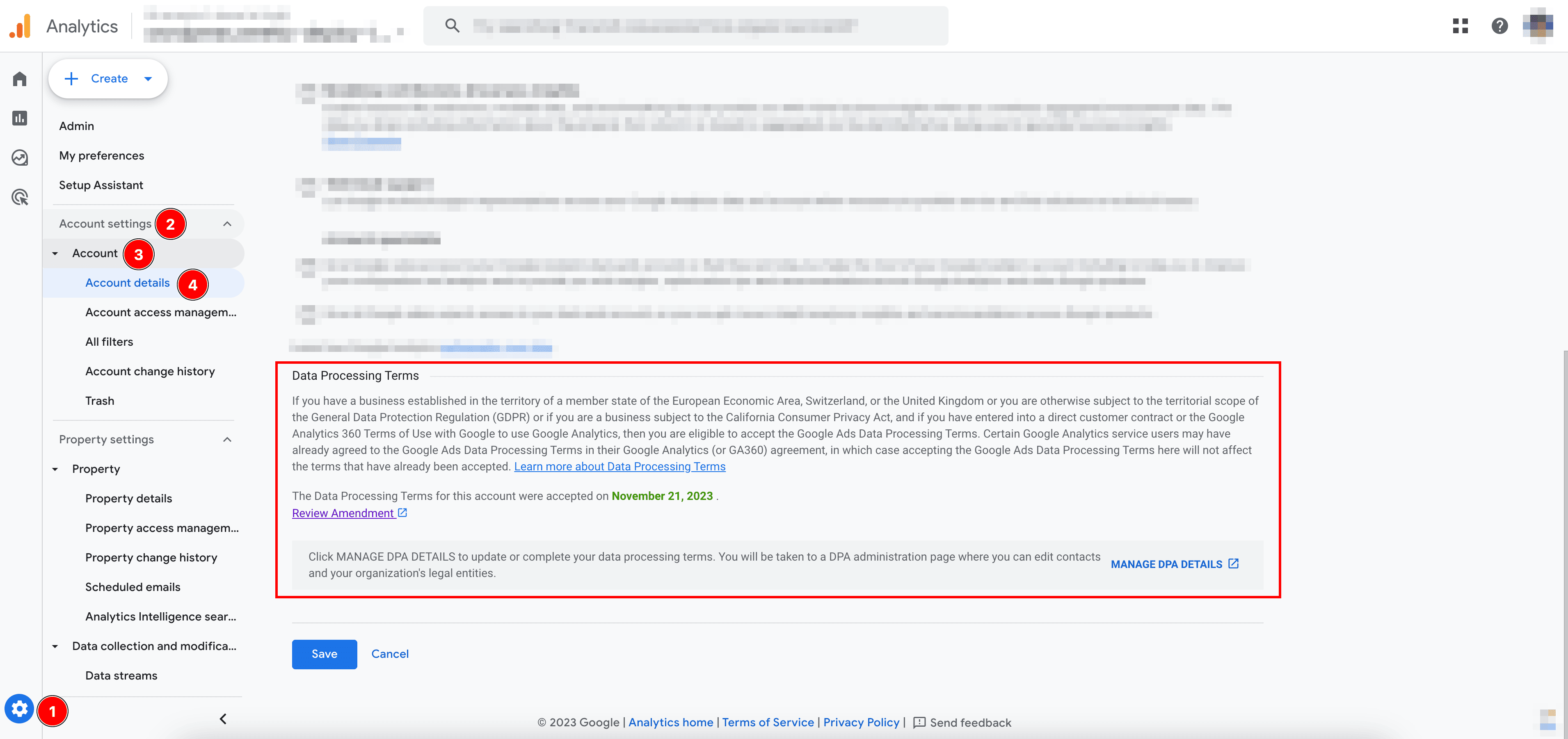This screenshot has height=739, width=1568.
Task: Open the Google apps grid icon
Action: [x=1460, y=25]
